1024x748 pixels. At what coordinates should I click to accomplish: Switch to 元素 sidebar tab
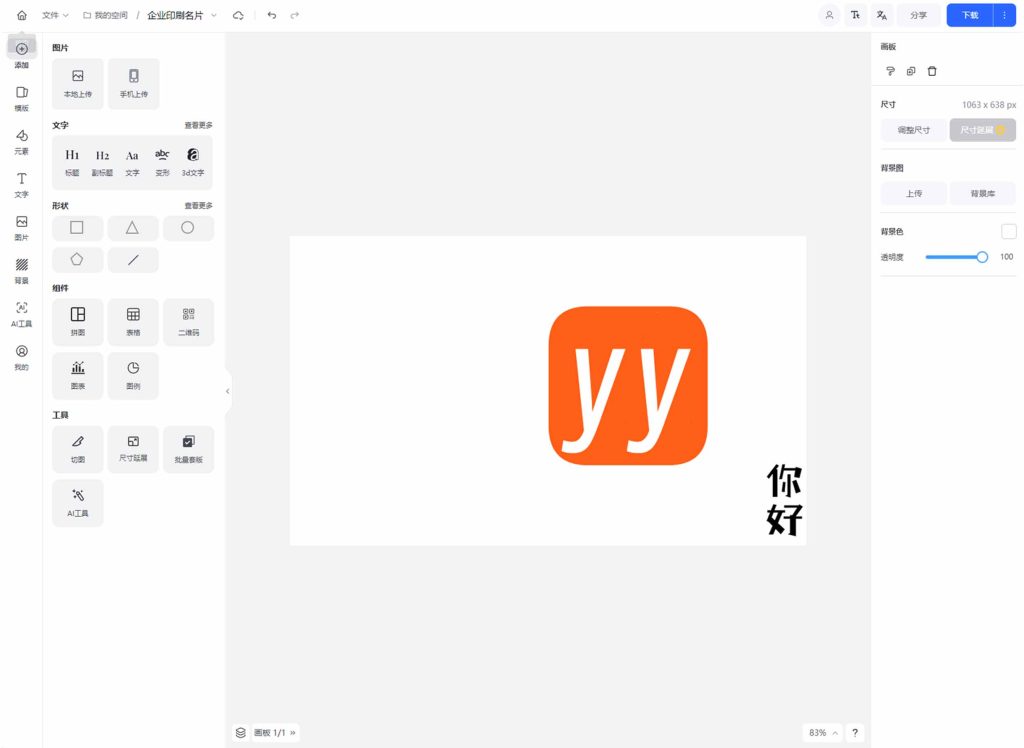[x=21, y=141]
